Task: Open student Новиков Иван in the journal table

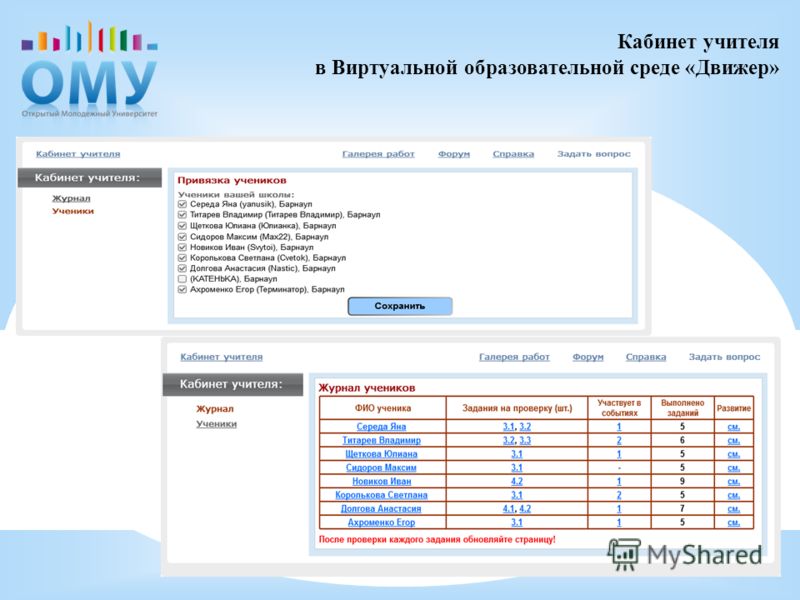Action: pyautogui.click(x=381, y=481)
